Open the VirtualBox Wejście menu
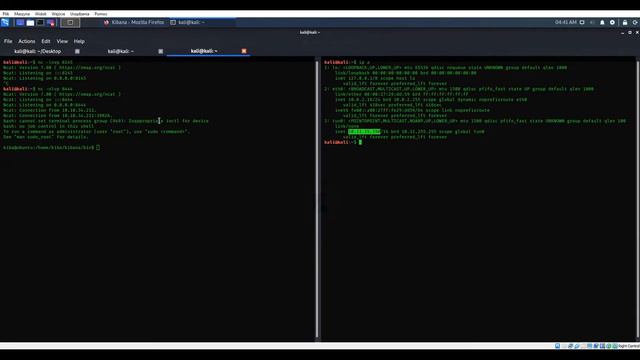 point(58,14)
